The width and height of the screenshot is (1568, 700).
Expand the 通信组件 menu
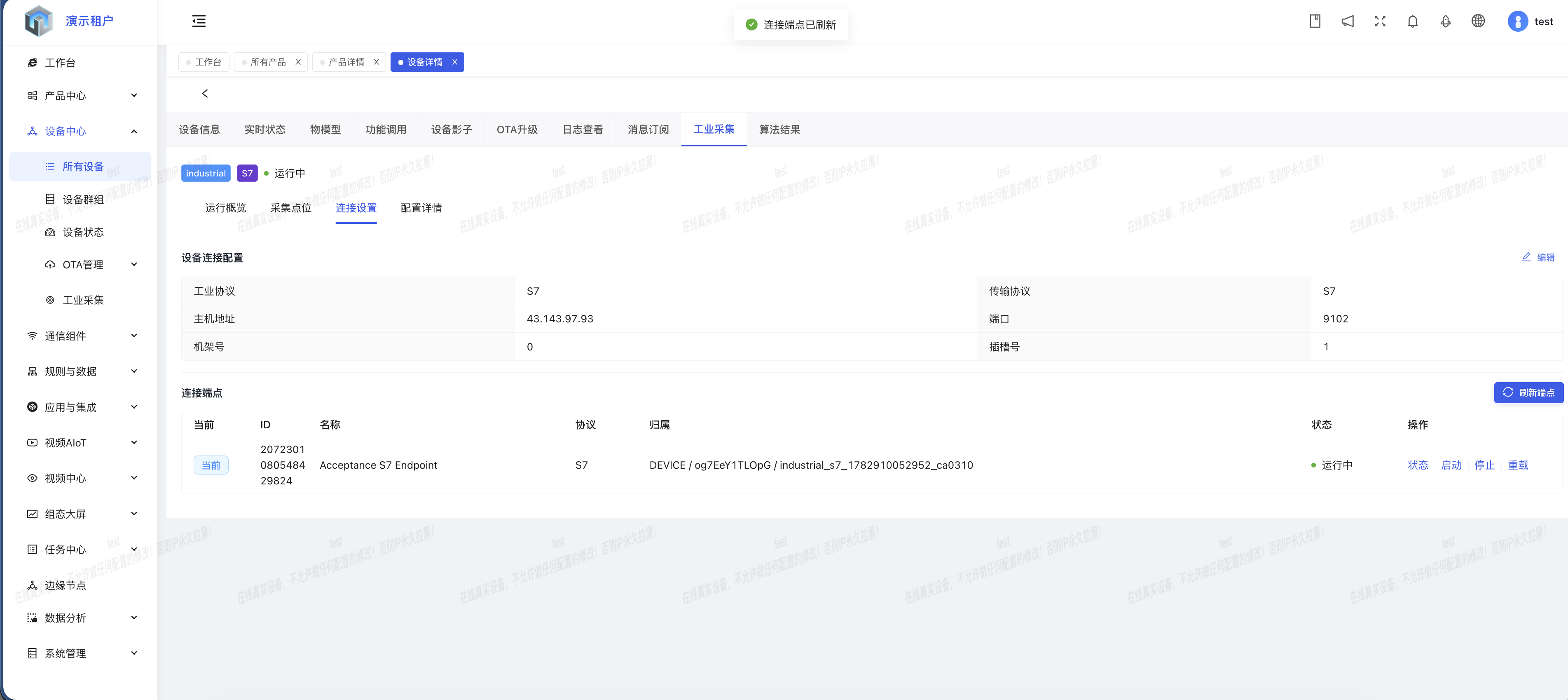click(x=80, y=336)
